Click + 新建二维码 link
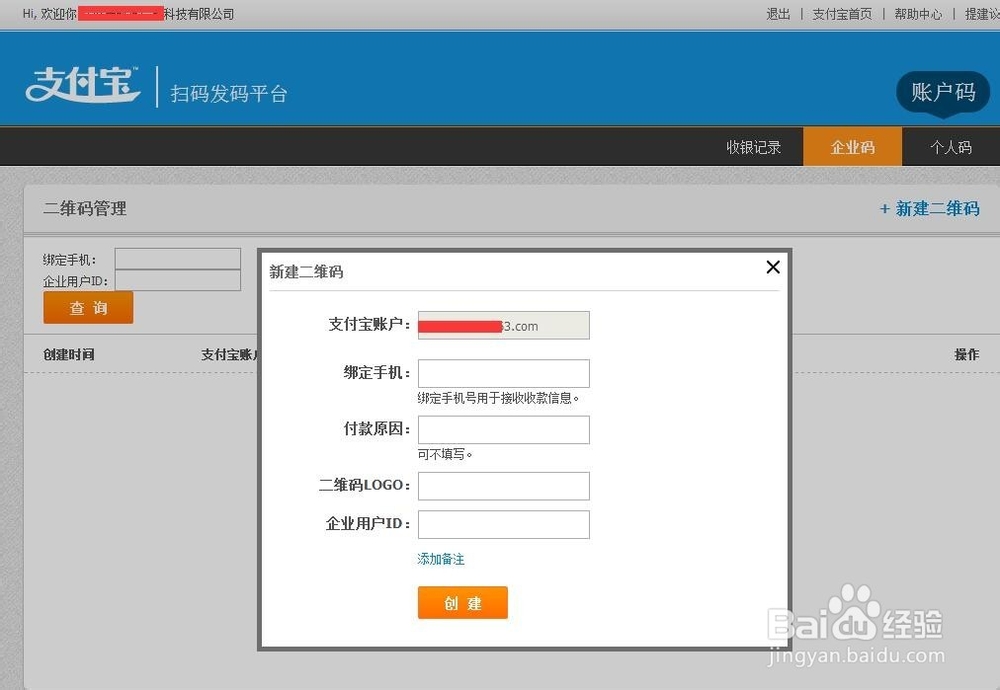The image size is (1000, 690). [929, 209]
